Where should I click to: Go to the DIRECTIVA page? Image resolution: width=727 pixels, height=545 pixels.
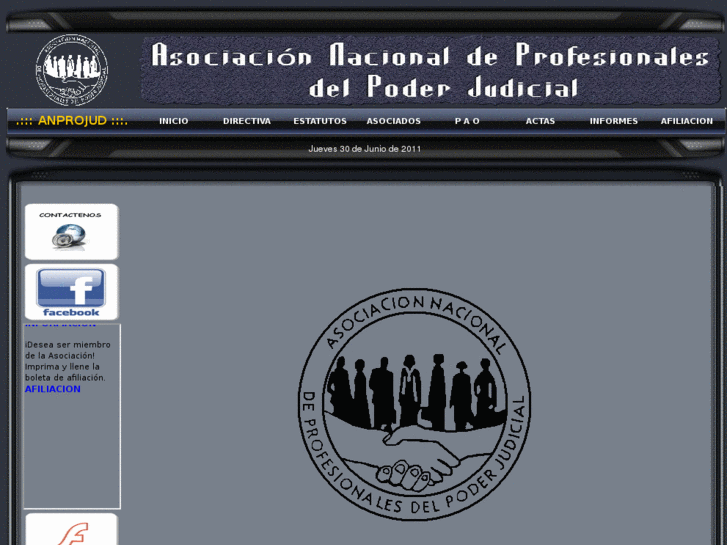pyautogui.click(x=247, y=121)
